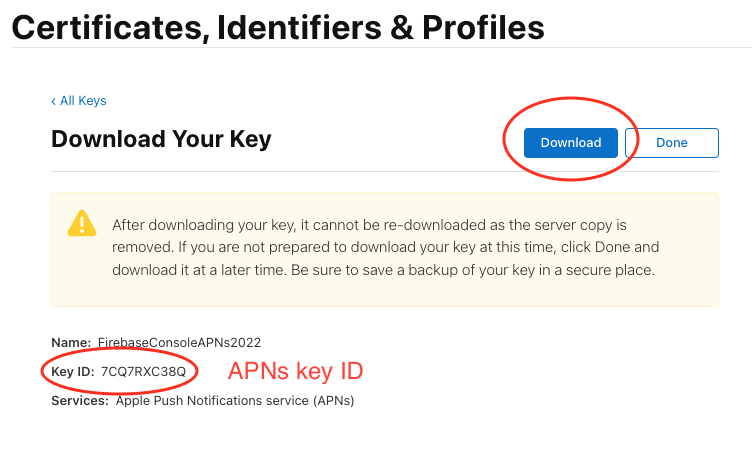The height and width of the screenshot is (455, 752).
Task: Click the red "APNs key ID" annotation
Action: (295, 372)
